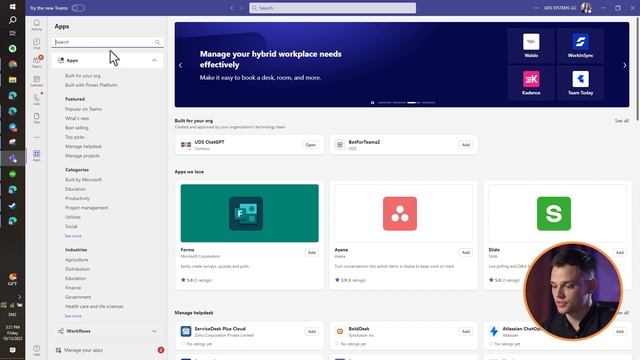Screen dimensions: 640x360
Task: Click the BoldDesk app icon
Action: [340, 331]
